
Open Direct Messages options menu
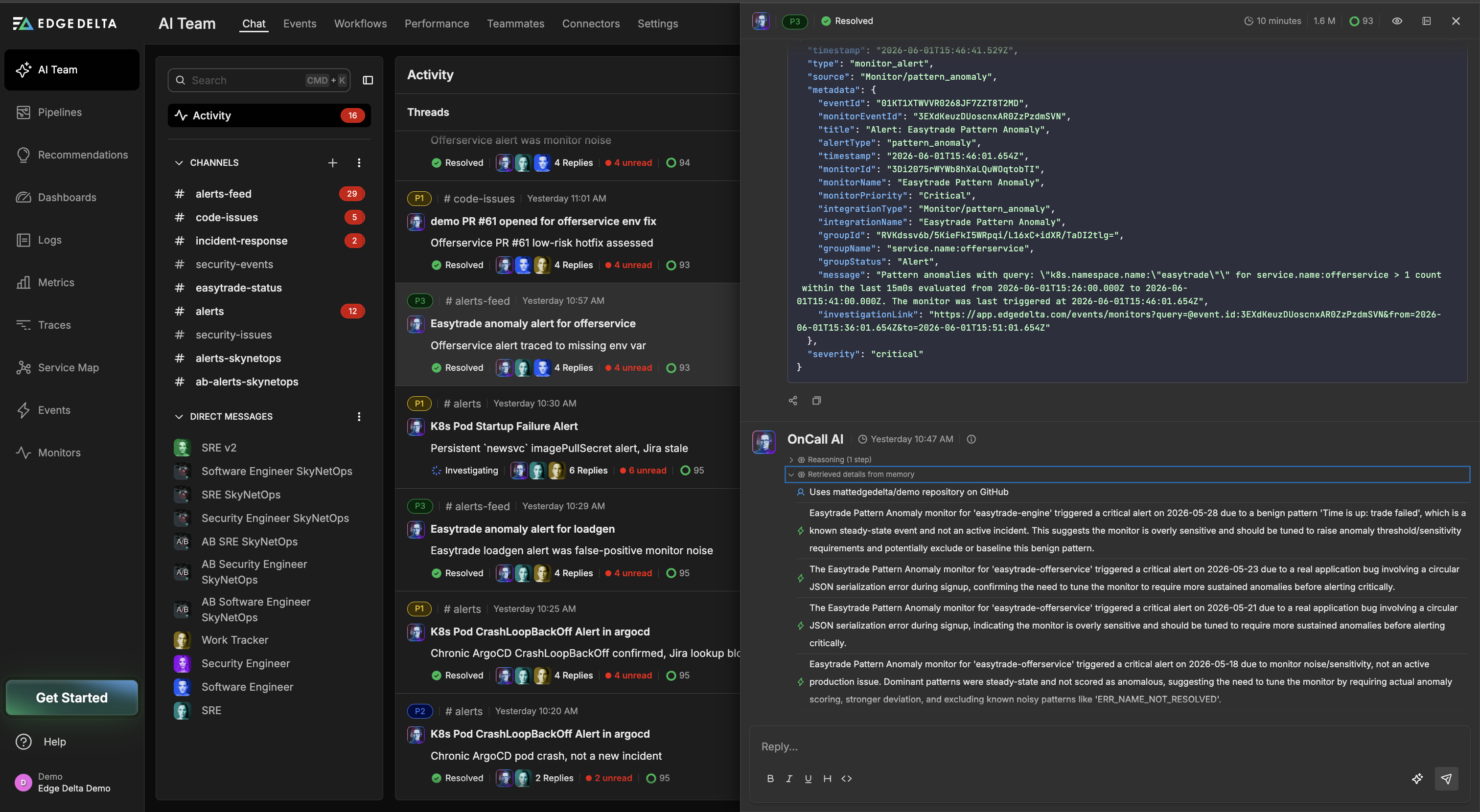point(359,416)
